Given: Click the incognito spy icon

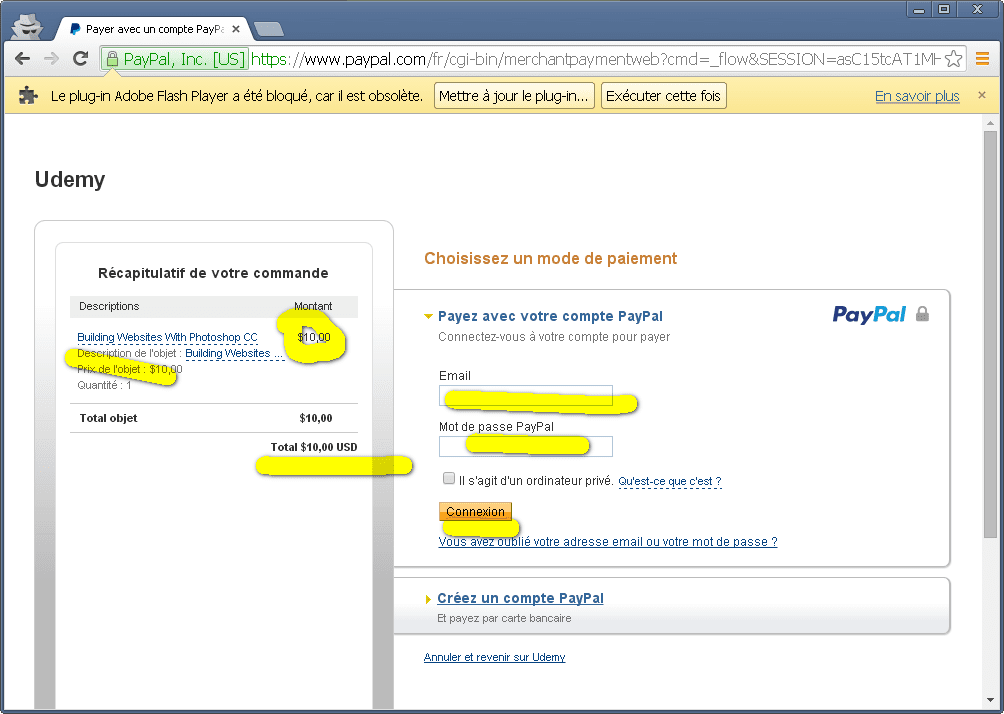Looking at the screenshot, I should pos(28,27).
